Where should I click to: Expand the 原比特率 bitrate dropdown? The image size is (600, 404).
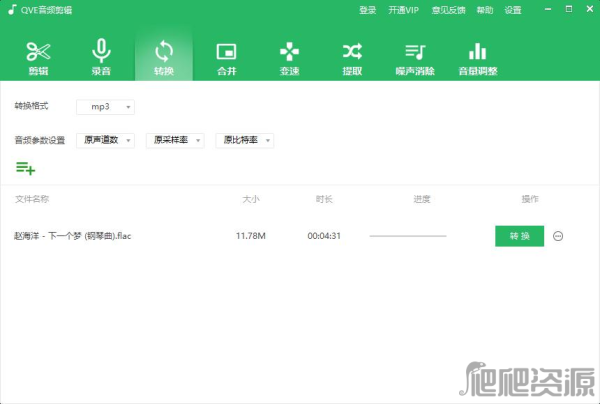(245, 140)
